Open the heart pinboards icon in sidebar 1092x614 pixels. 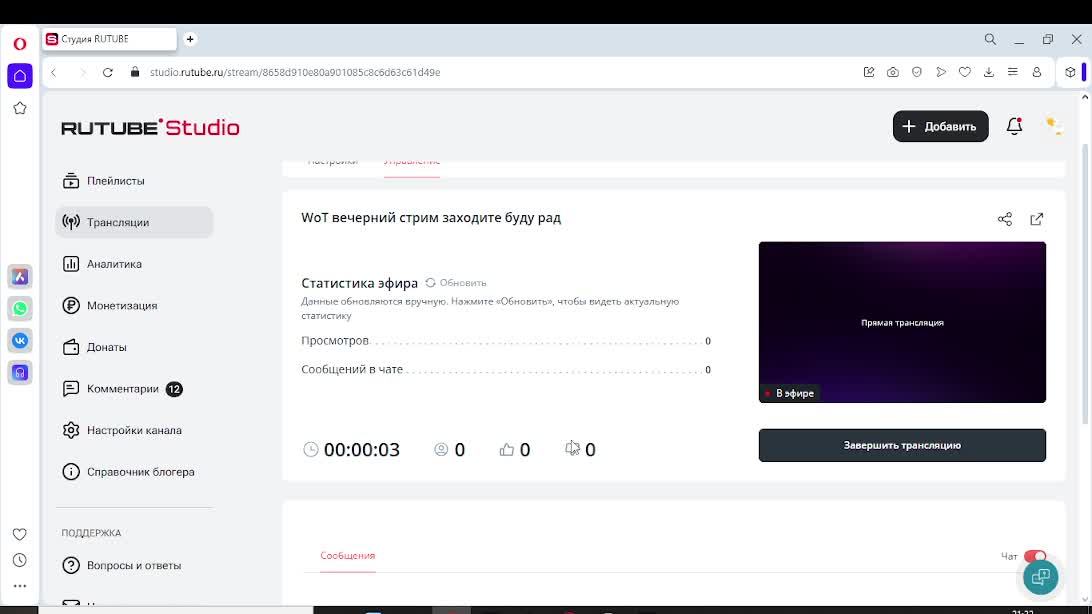point(20,534)
